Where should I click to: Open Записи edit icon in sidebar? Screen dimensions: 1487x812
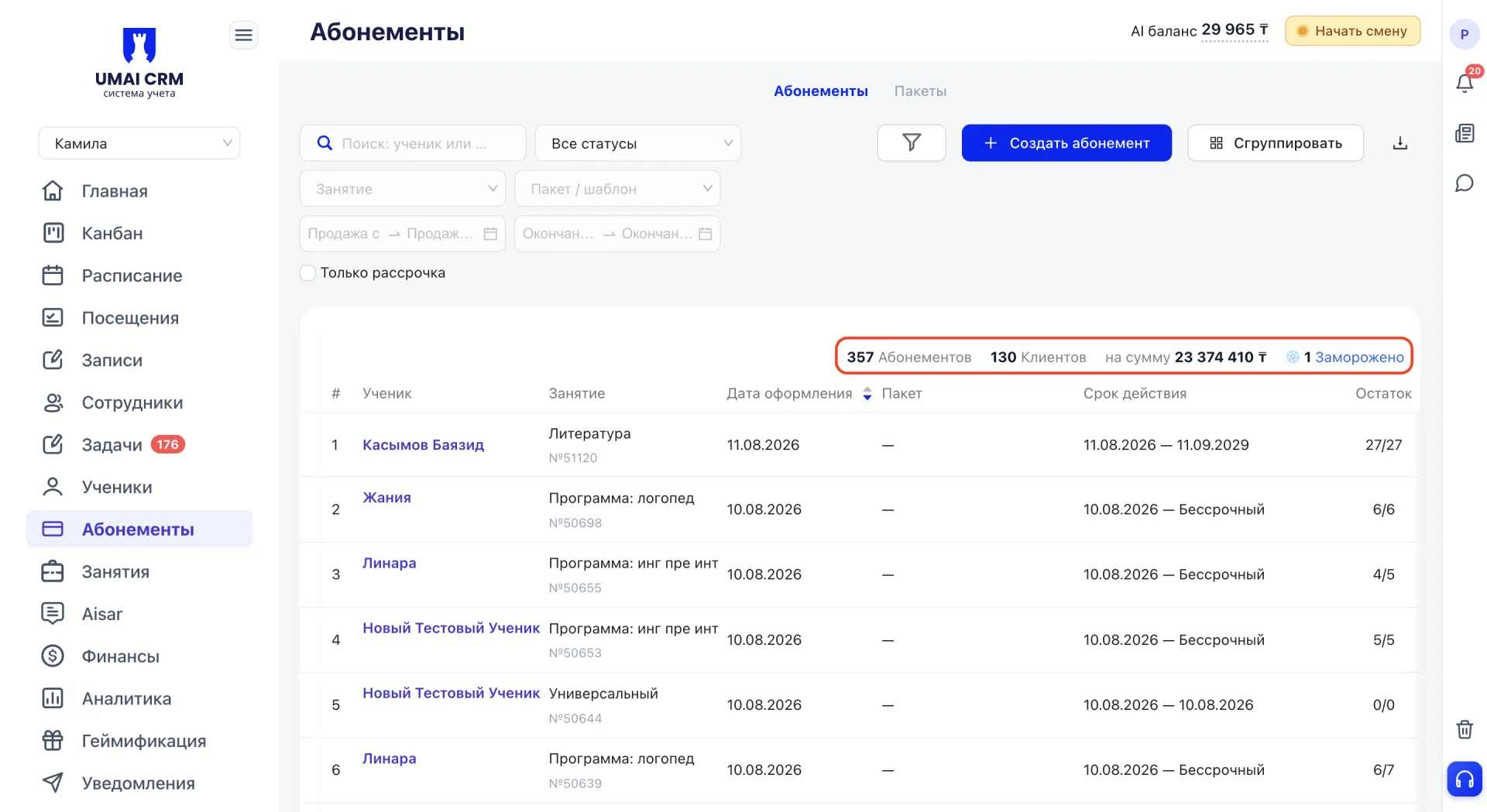[x=53, y=360]
